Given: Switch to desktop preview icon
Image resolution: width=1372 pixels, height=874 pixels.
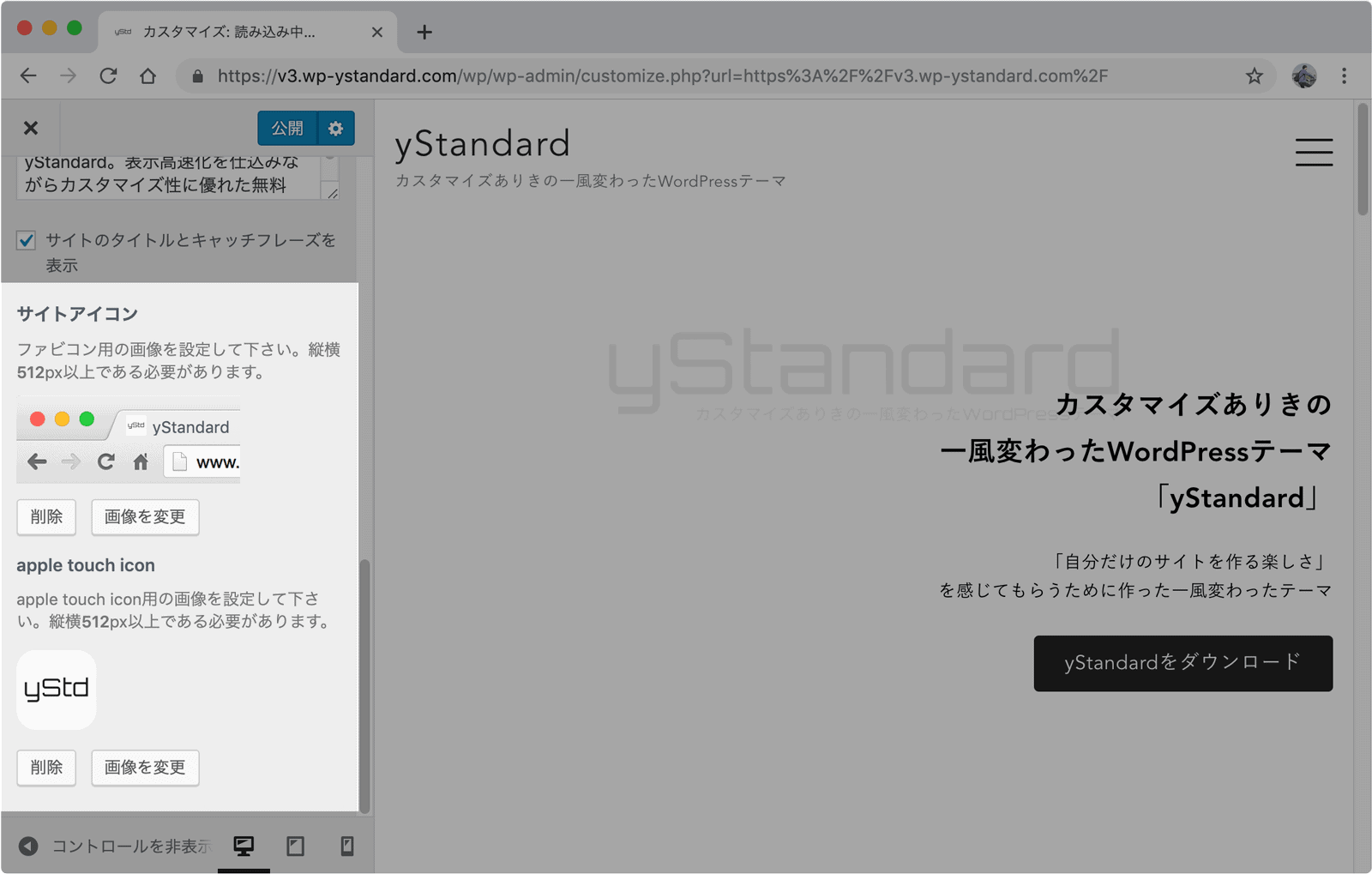Looking at the screenshot, I should pyautogui.click(x=244, y=847).
